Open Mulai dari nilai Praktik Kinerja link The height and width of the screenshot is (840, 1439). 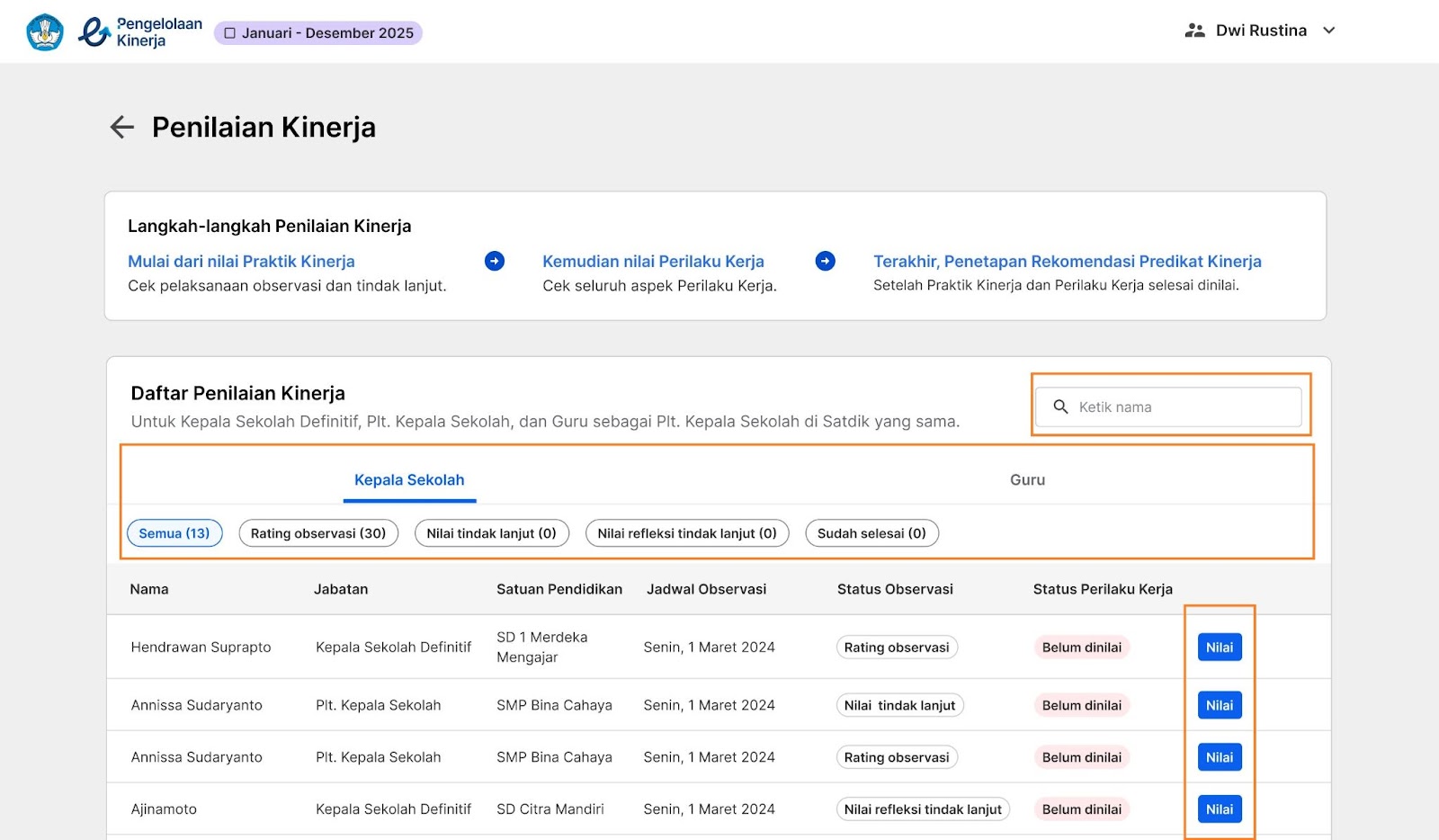241,262
